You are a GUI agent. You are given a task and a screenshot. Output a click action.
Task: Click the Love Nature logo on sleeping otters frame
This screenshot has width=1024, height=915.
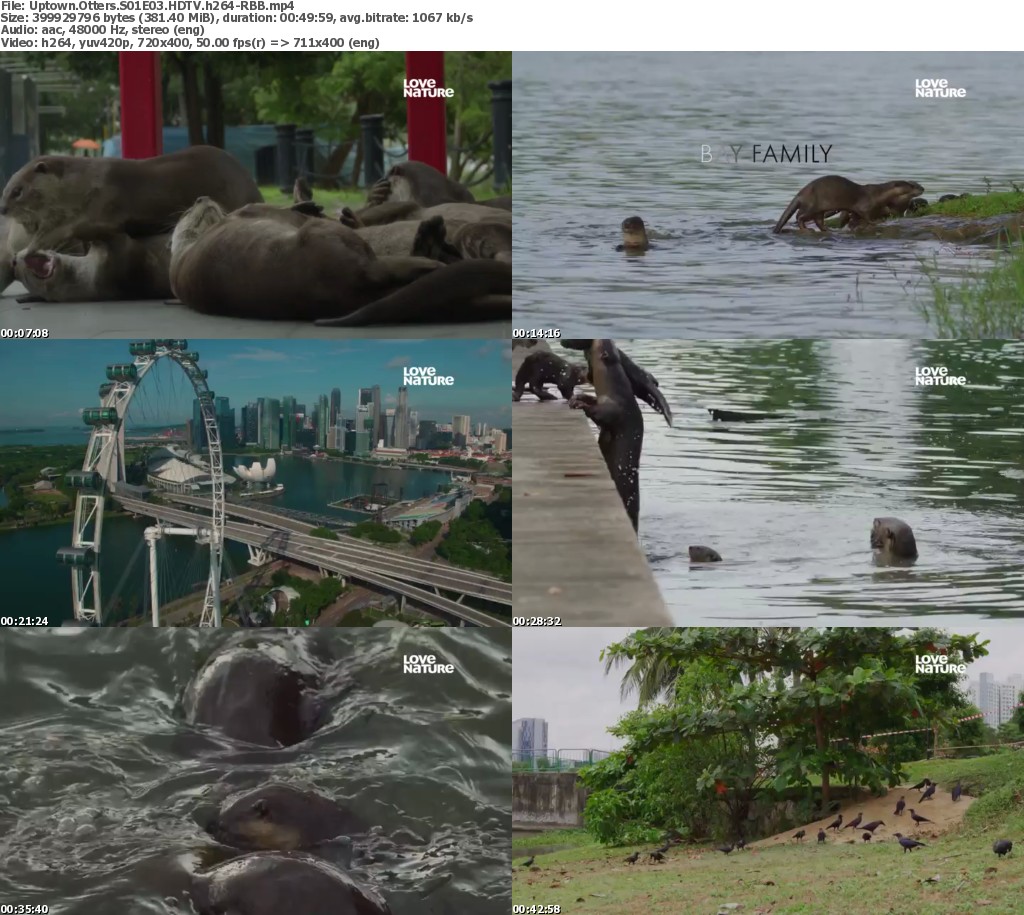click(428, 88)
